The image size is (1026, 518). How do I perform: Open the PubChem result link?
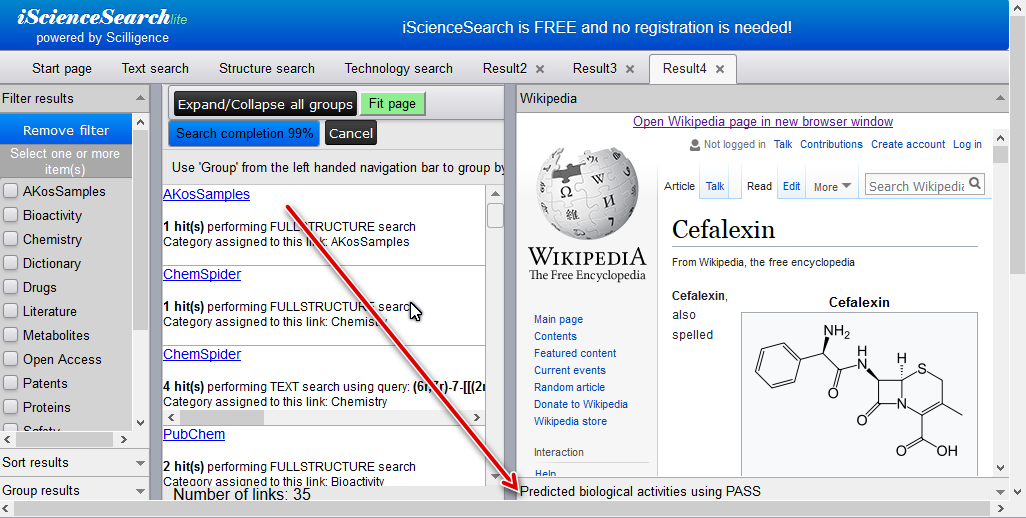(194, 434)
